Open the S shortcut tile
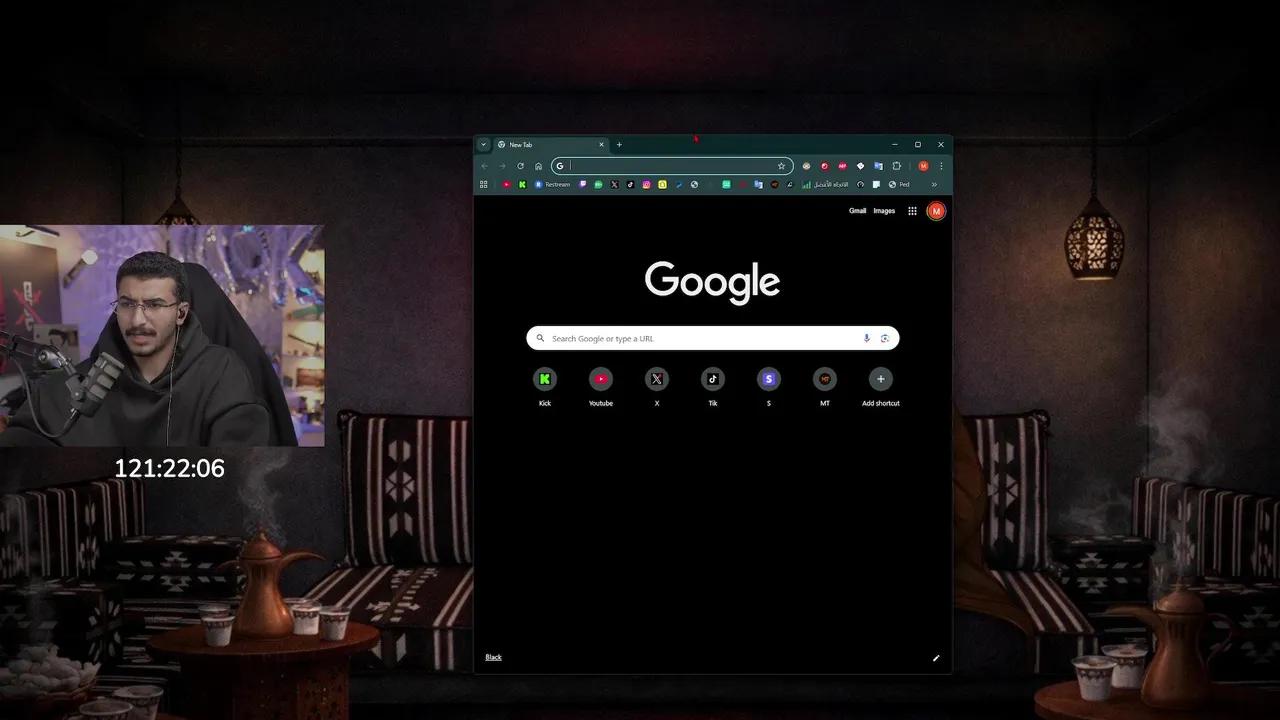Screen dimensions: 1280x720 tap(769, 386)
